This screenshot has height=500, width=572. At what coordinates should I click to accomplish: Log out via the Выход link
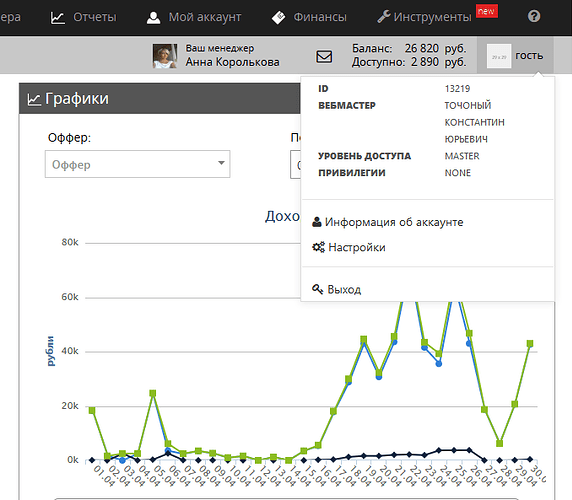(x=344, y=290)
